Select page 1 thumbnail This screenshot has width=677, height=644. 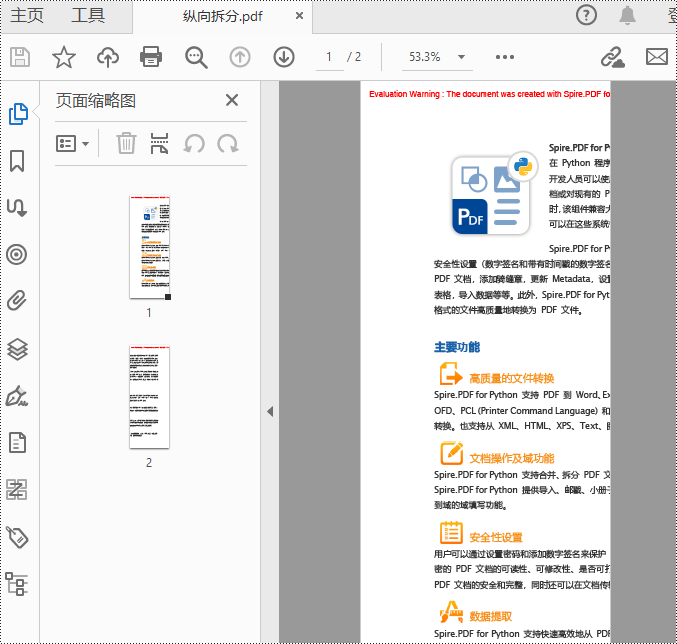point(149,247)
